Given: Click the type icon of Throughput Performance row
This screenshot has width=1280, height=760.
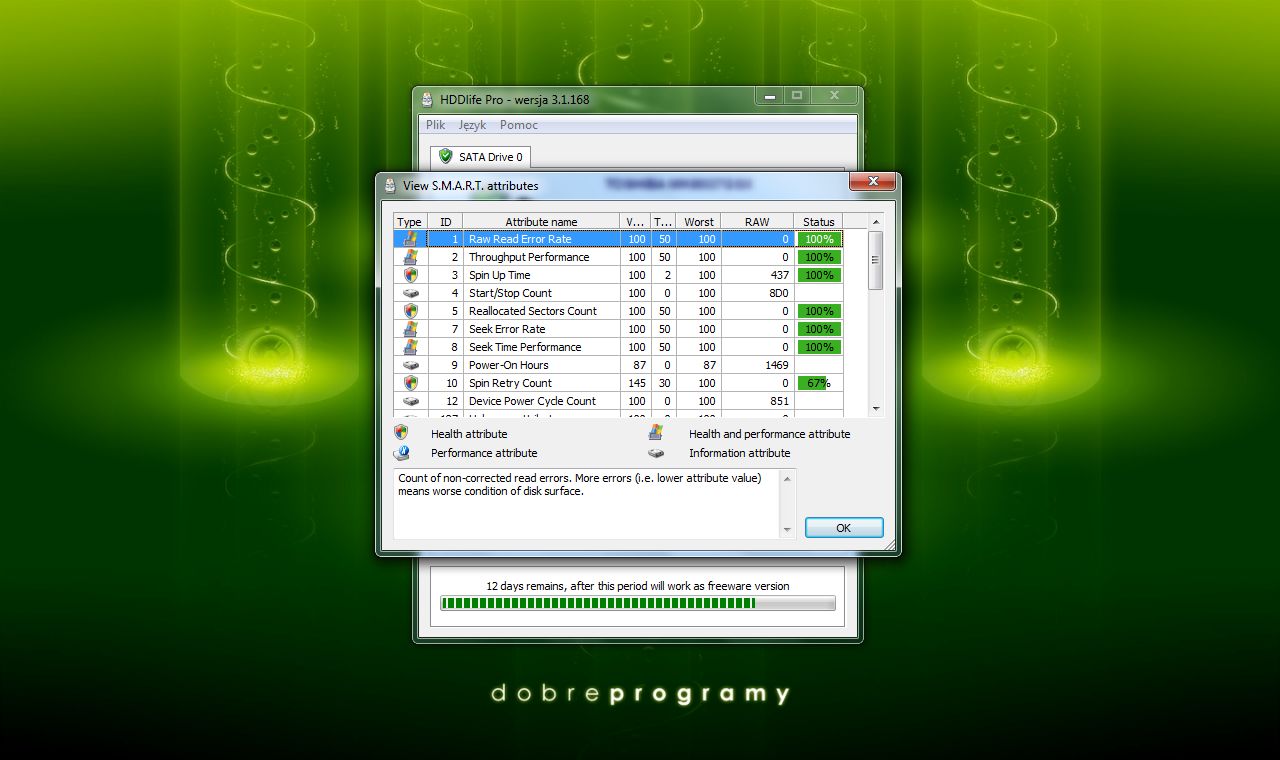Looking at the screenshot, I should tap(410, 257).
